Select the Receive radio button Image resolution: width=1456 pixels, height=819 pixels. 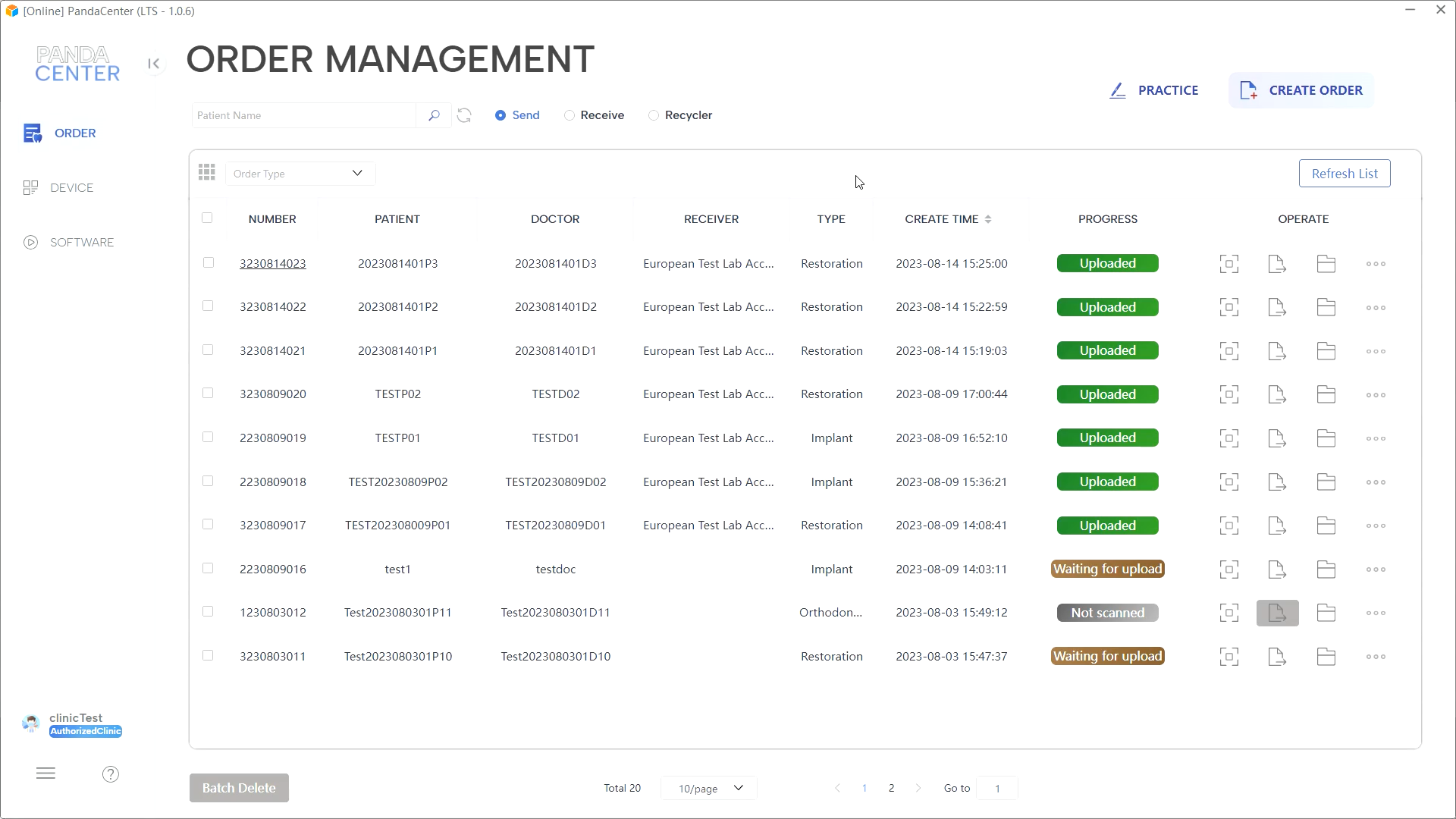pos(570,115)
